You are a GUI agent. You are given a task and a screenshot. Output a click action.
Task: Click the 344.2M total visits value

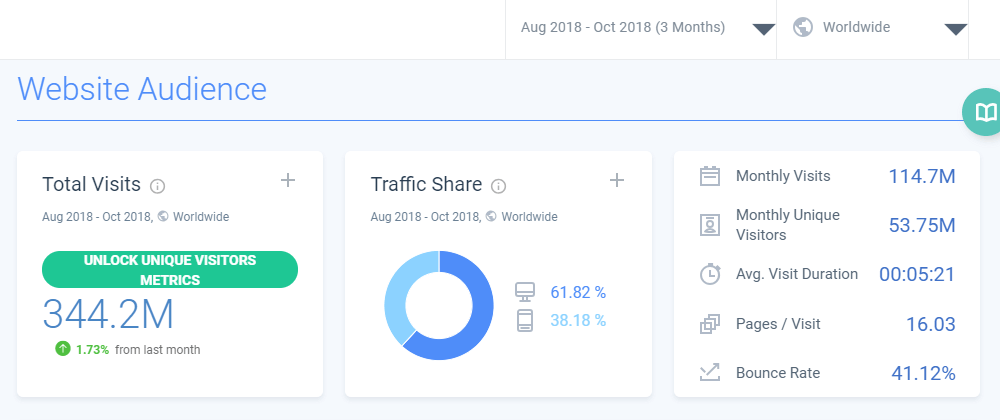click(x=108, y=314)
